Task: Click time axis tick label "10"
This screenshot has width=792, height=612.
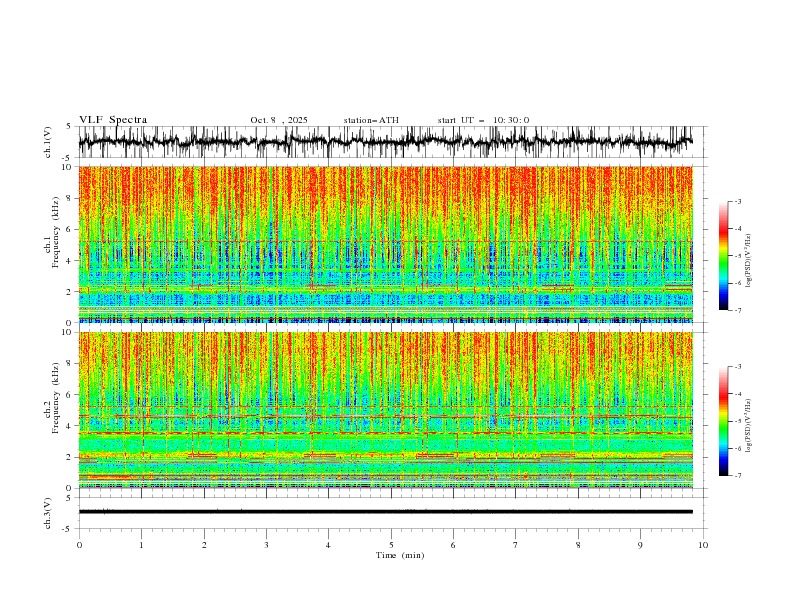Action: 703,545
